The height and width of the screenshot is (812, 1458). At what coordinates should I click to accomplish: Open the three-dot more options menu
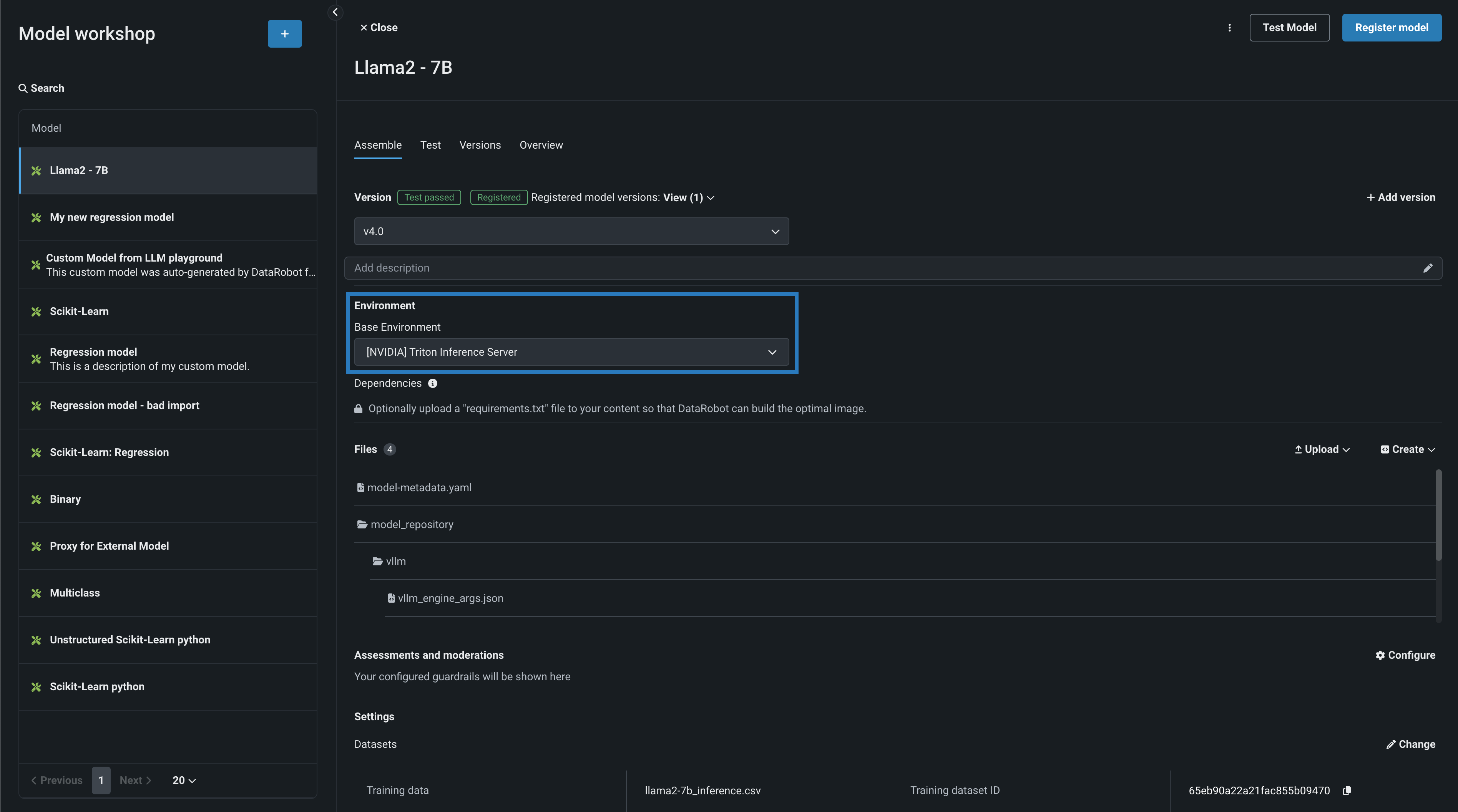[1229, 28]
